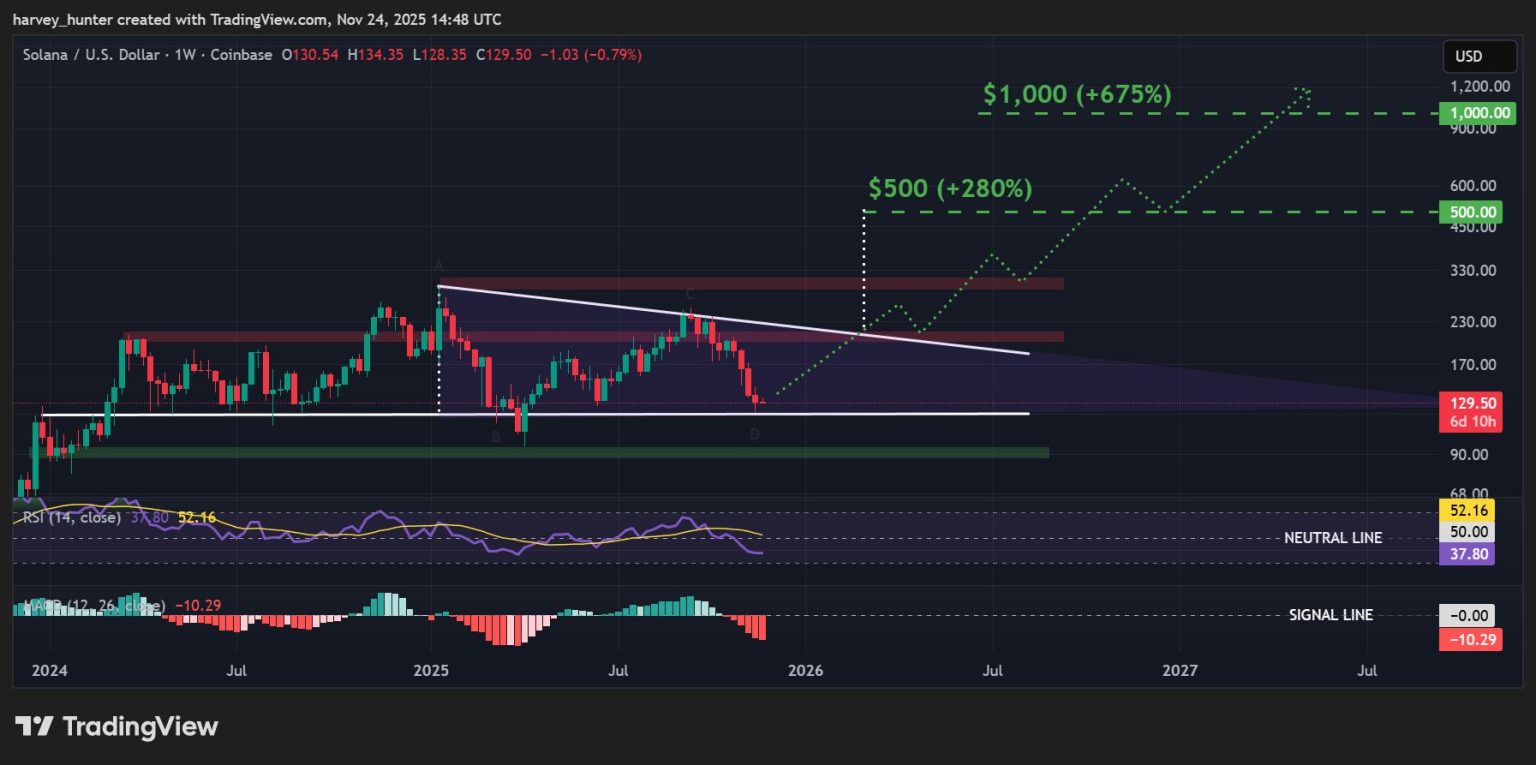
Task: Select the green 500.00 price axis label
Action: tap(1468, 212)
